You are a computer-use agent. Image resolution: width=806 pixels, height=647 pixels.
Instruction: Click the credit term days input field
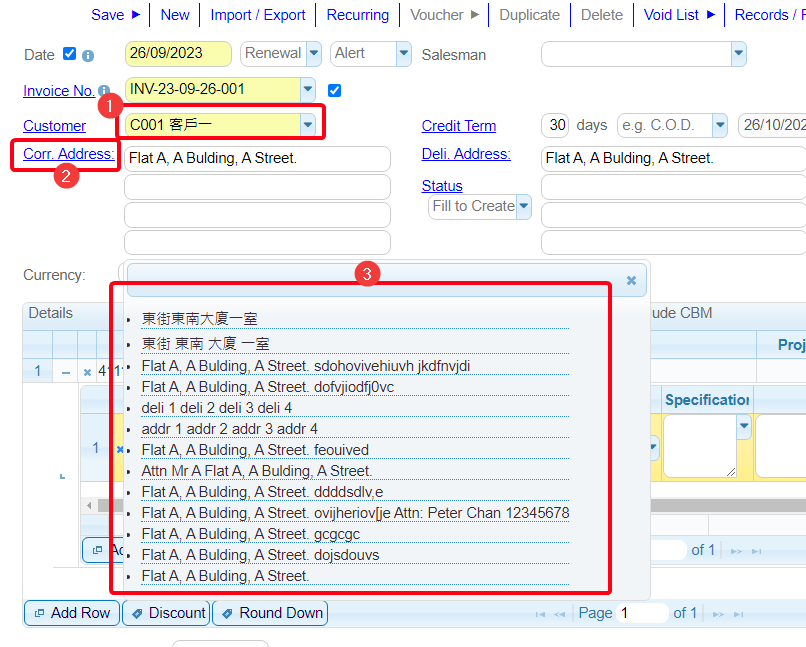[x=555, y=125]
